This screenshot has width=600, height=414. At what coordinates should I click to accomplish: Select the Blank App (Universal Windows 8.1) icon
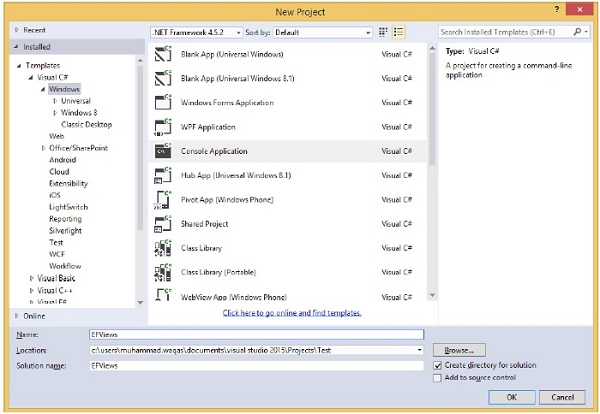click(163, 78)
